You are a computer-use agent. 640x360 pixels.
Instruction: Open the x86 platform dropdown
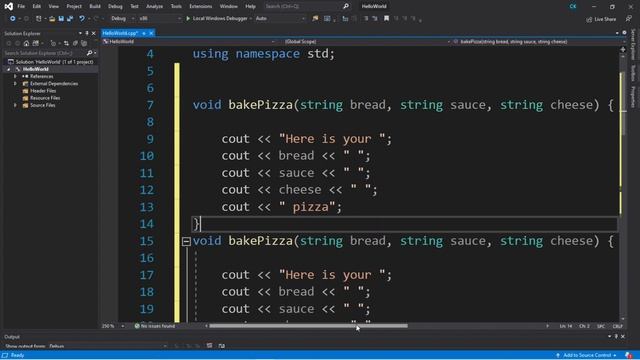click(x=160, y=18)
